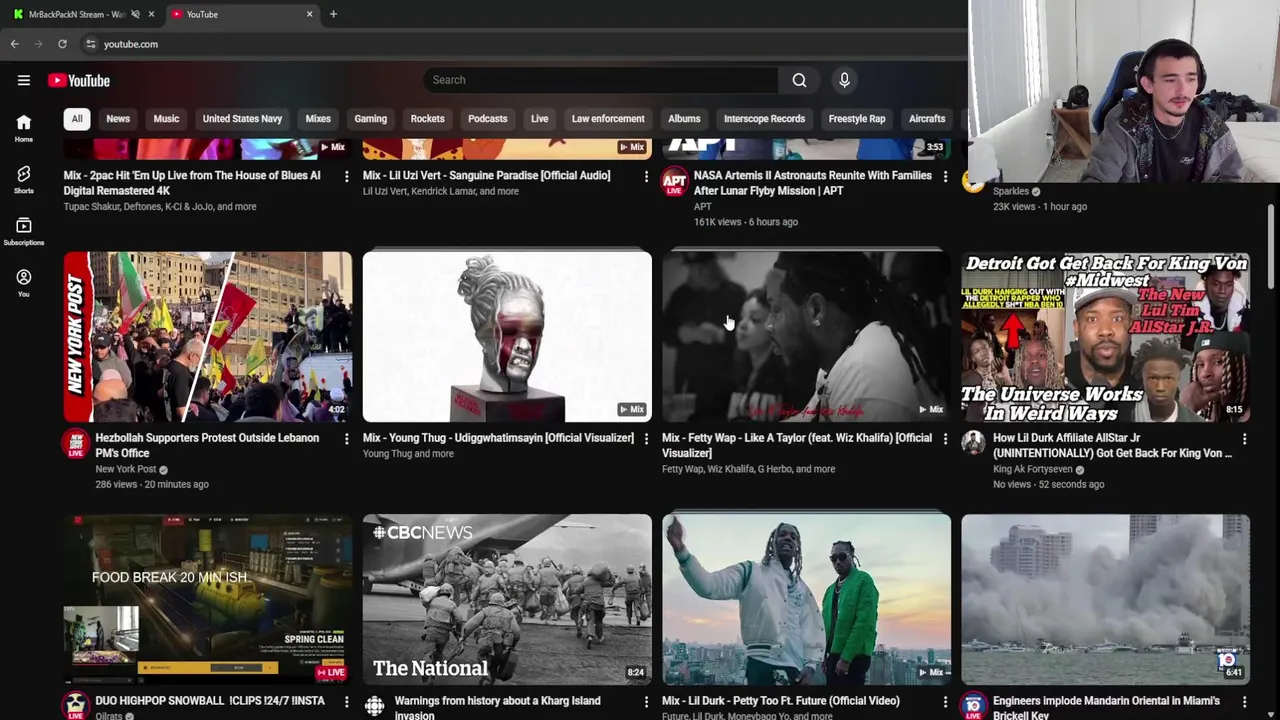Open Home in the sidebar
Screen dimensions: 1280x720
(x=24, y=127)
